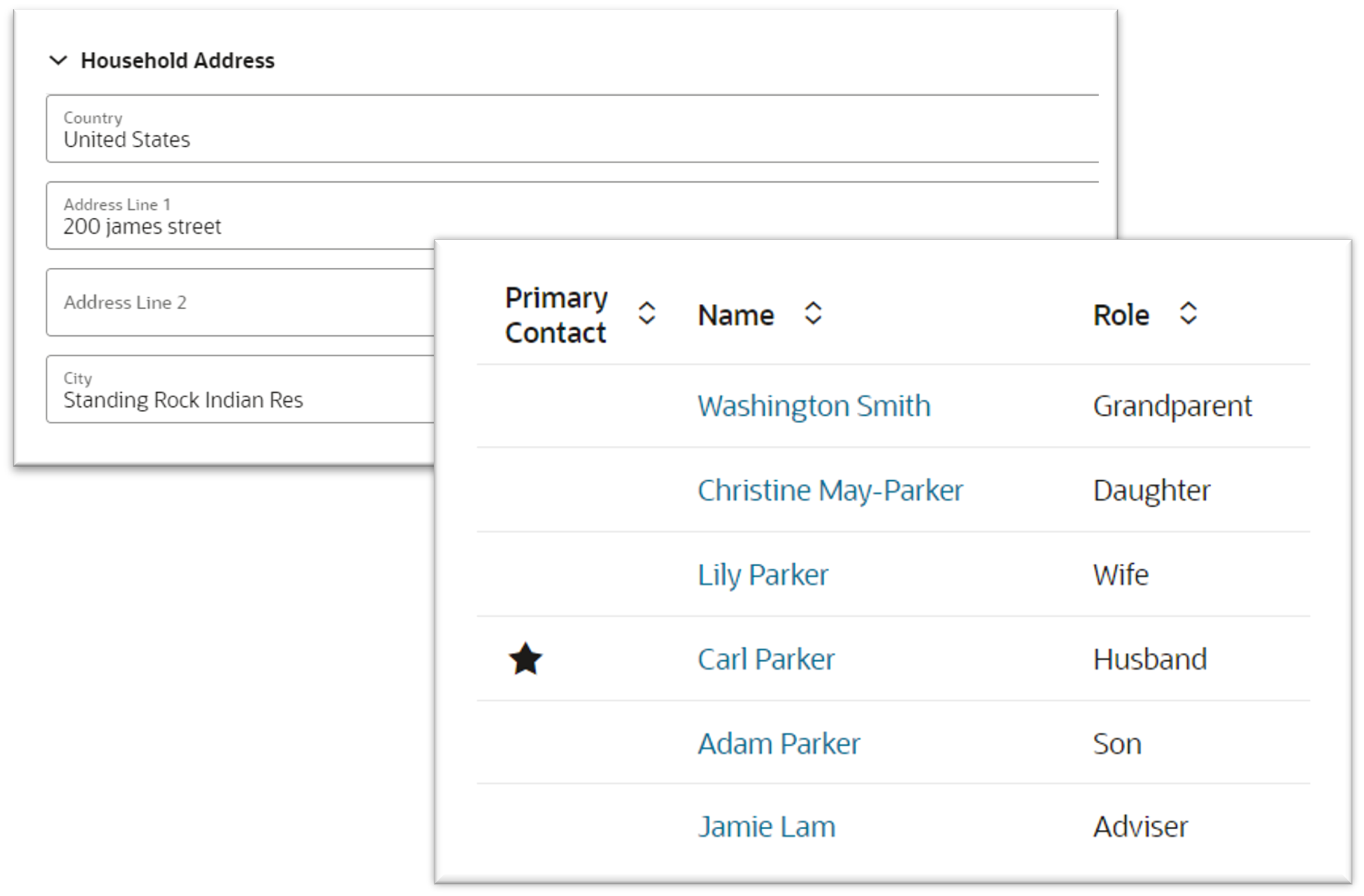The width and height of the screenshot is (1364, 896).
Task: Open Lily Parker contact link
Action: pyautogui.click(x=762, y=575)
